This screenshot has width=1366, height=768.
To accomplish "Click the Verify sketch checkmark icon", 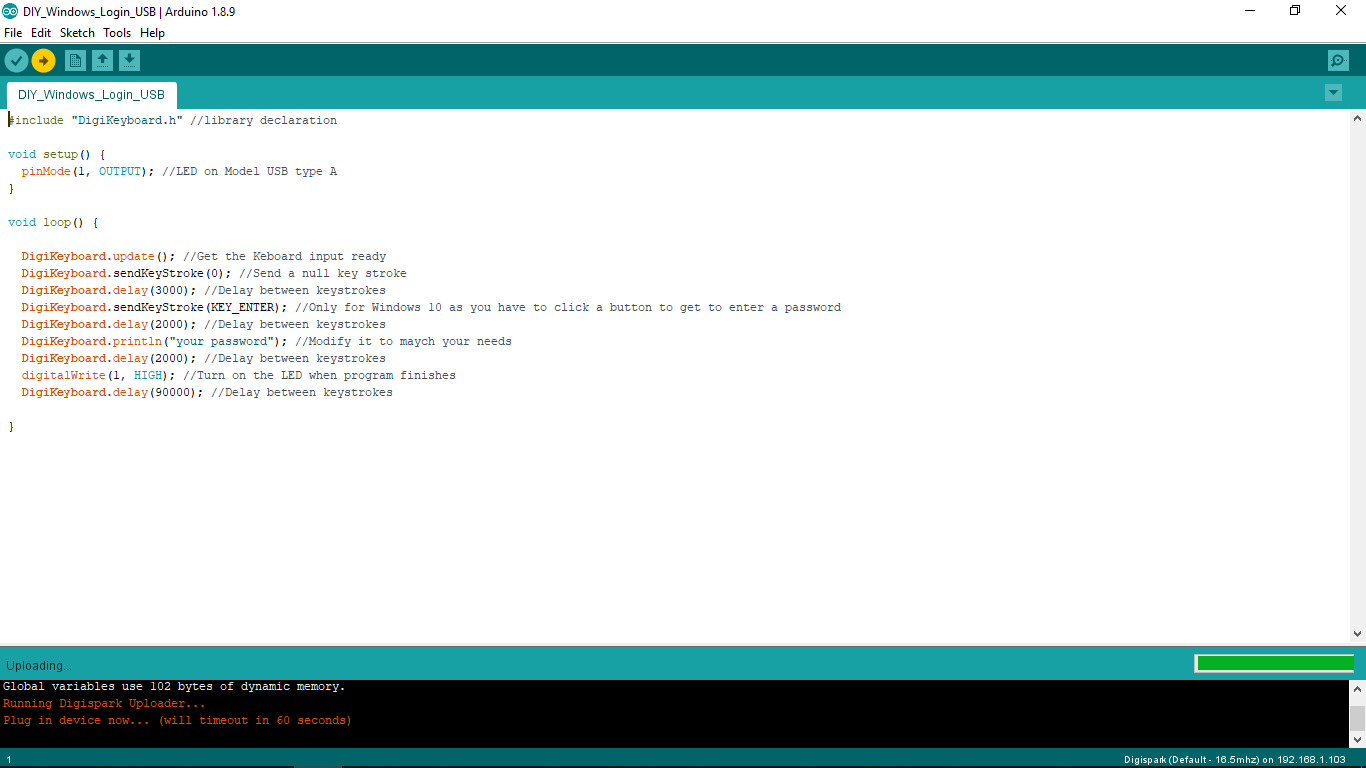I will coord(16,60).
